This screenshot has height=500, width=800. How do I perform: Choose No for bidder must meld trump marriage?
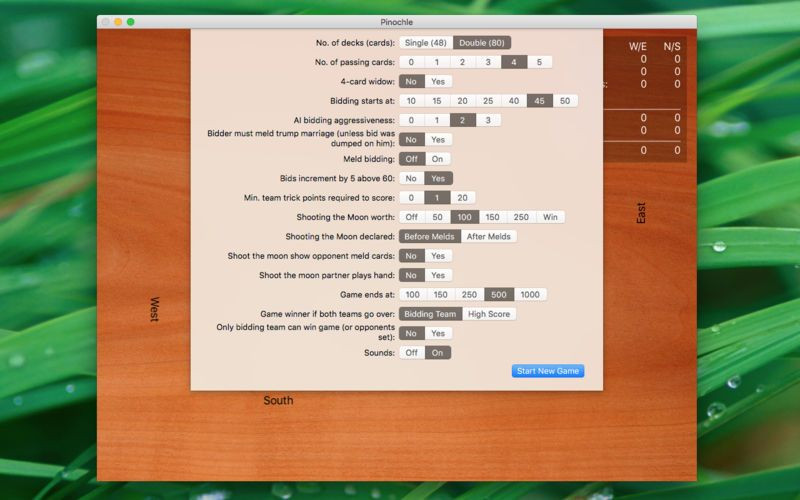coord(411,140)
